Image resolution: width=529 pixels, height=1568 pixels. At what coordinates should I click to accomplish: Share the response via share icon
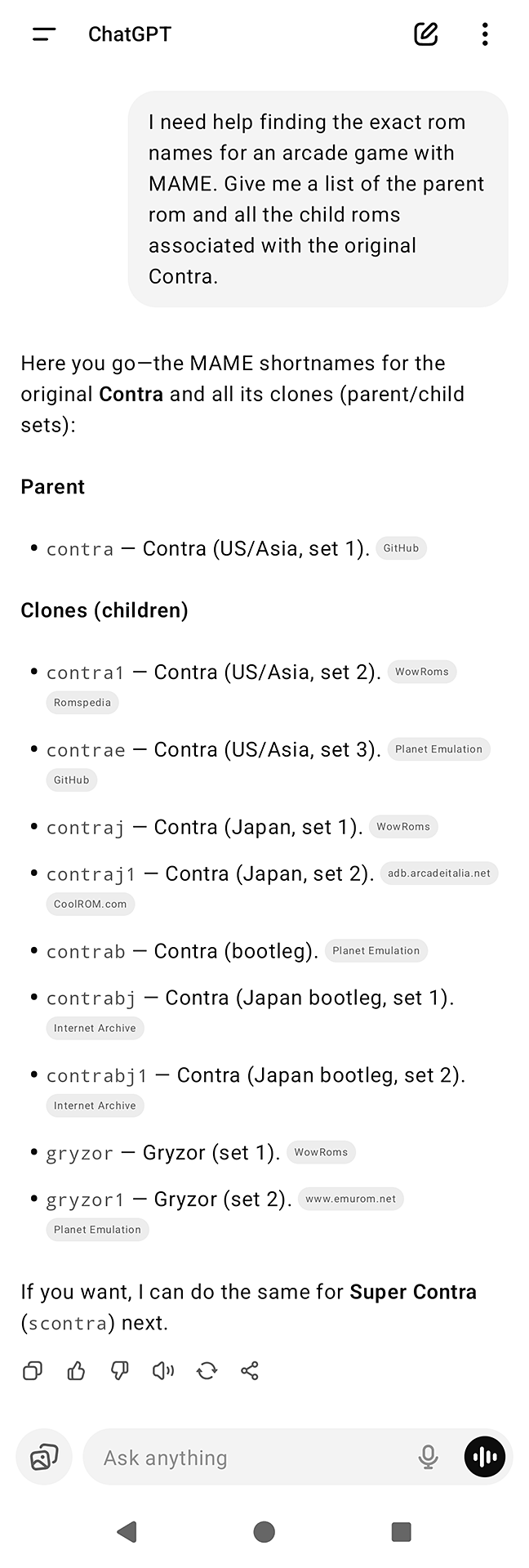250,1370
